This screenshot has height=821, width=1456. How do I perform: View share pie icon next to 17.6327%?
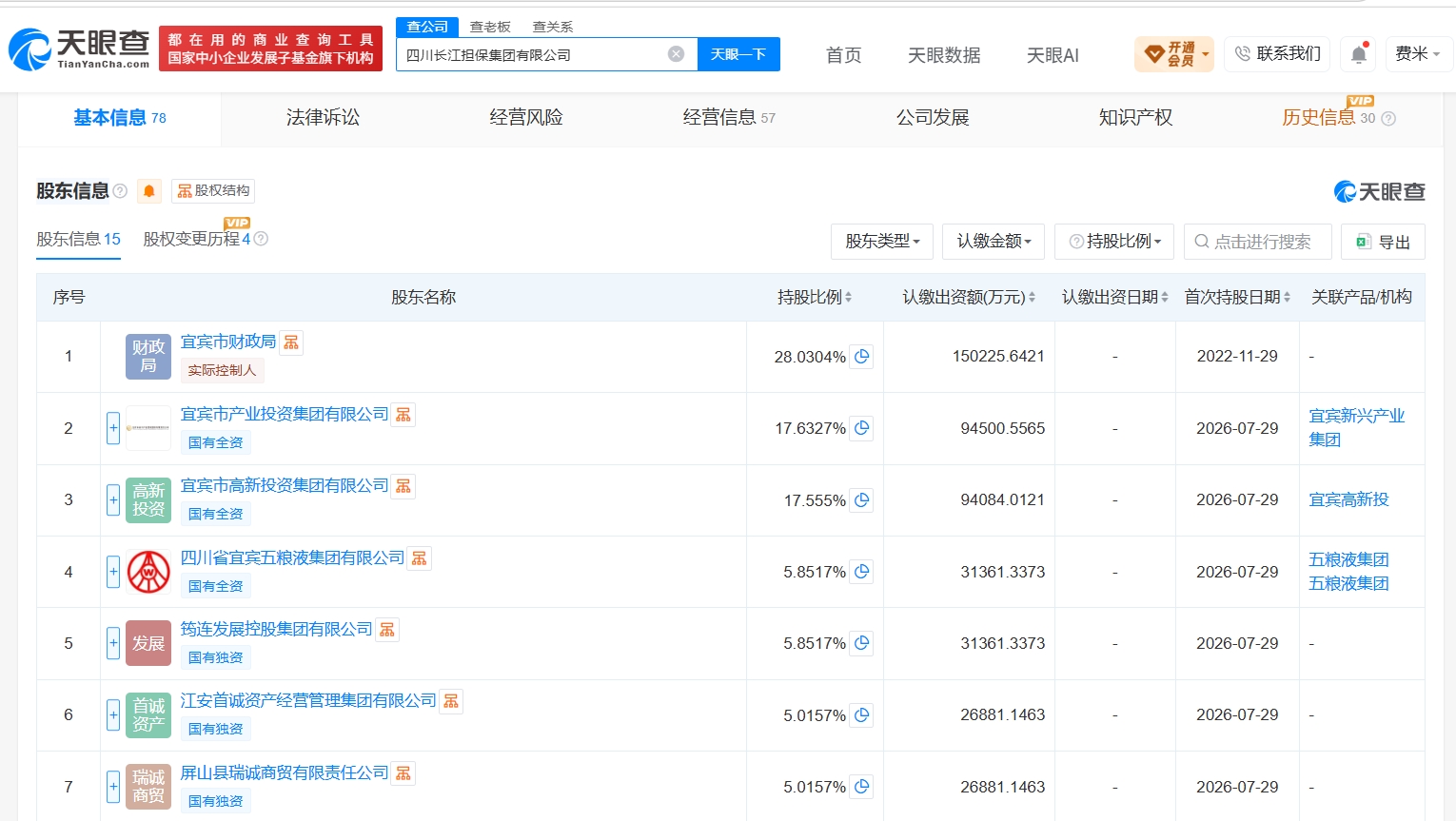[x=861, y=428]
